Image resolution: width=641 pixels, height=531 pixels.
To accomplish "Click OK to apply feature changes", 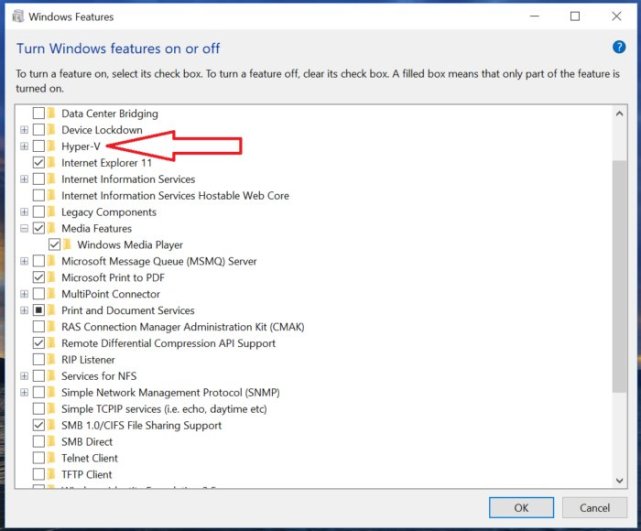I will tap(521, 508).
